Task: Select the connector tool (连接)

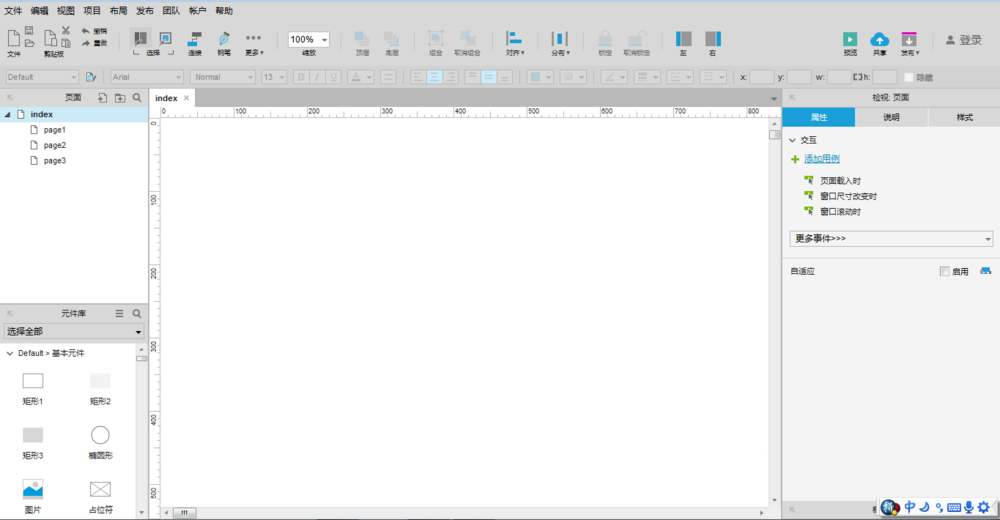Action: click(x=195, y=39)
